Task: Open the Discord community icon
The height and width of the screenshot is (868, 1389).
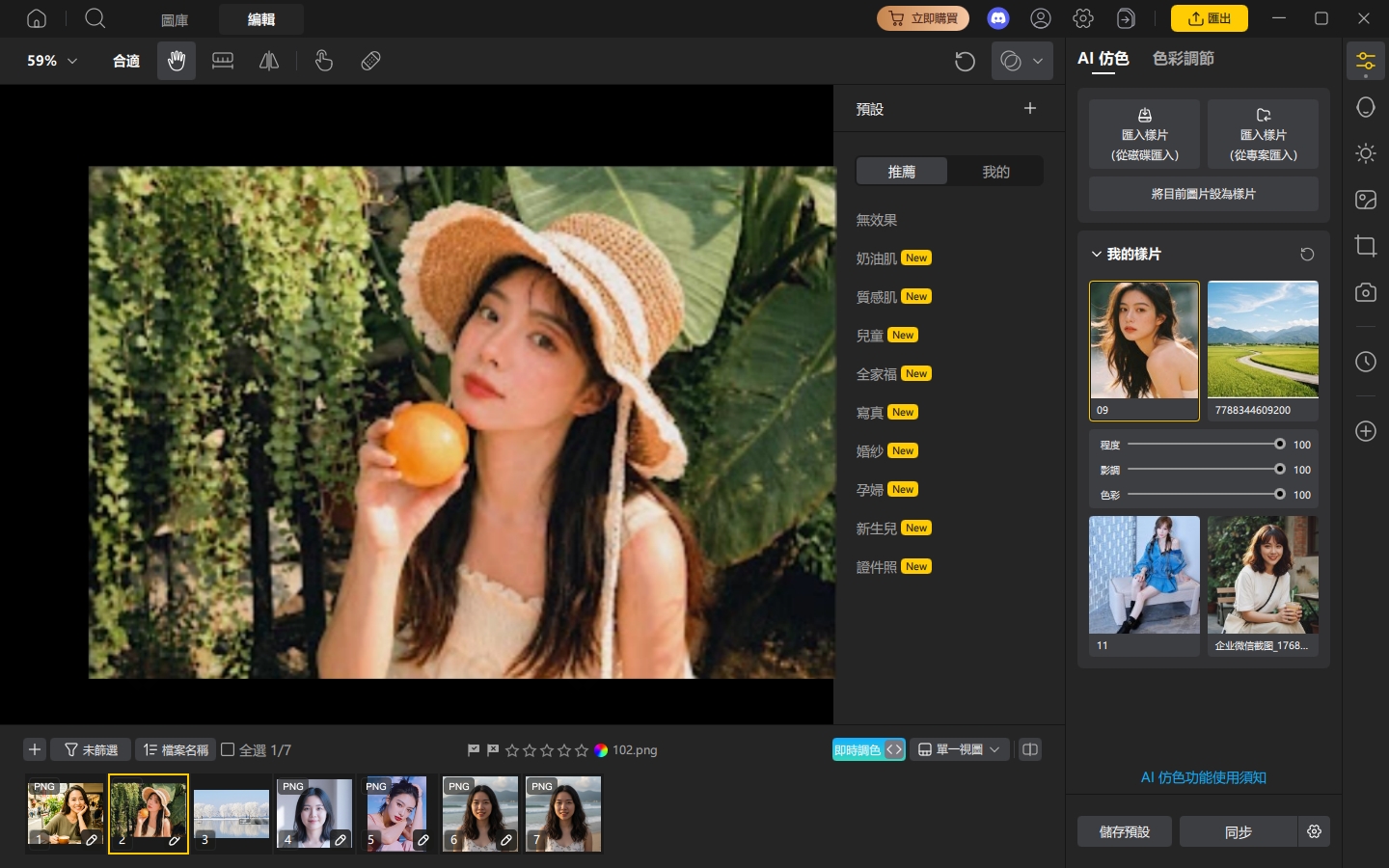Action: [998, 18]
